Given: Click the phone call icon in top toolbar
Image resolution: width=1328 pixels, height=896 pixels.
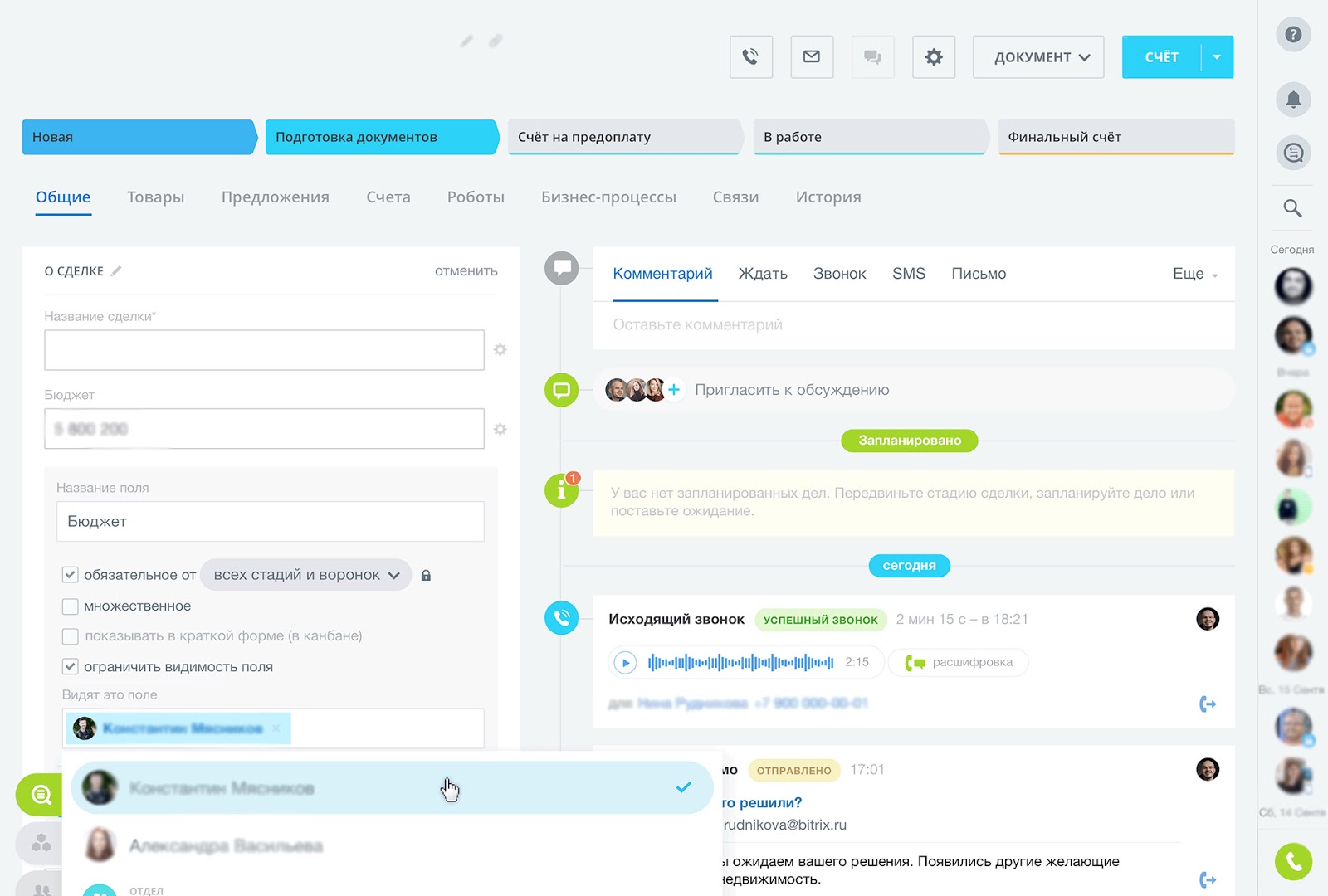Looking at the screenshot, I should click(x=750, y=57).
